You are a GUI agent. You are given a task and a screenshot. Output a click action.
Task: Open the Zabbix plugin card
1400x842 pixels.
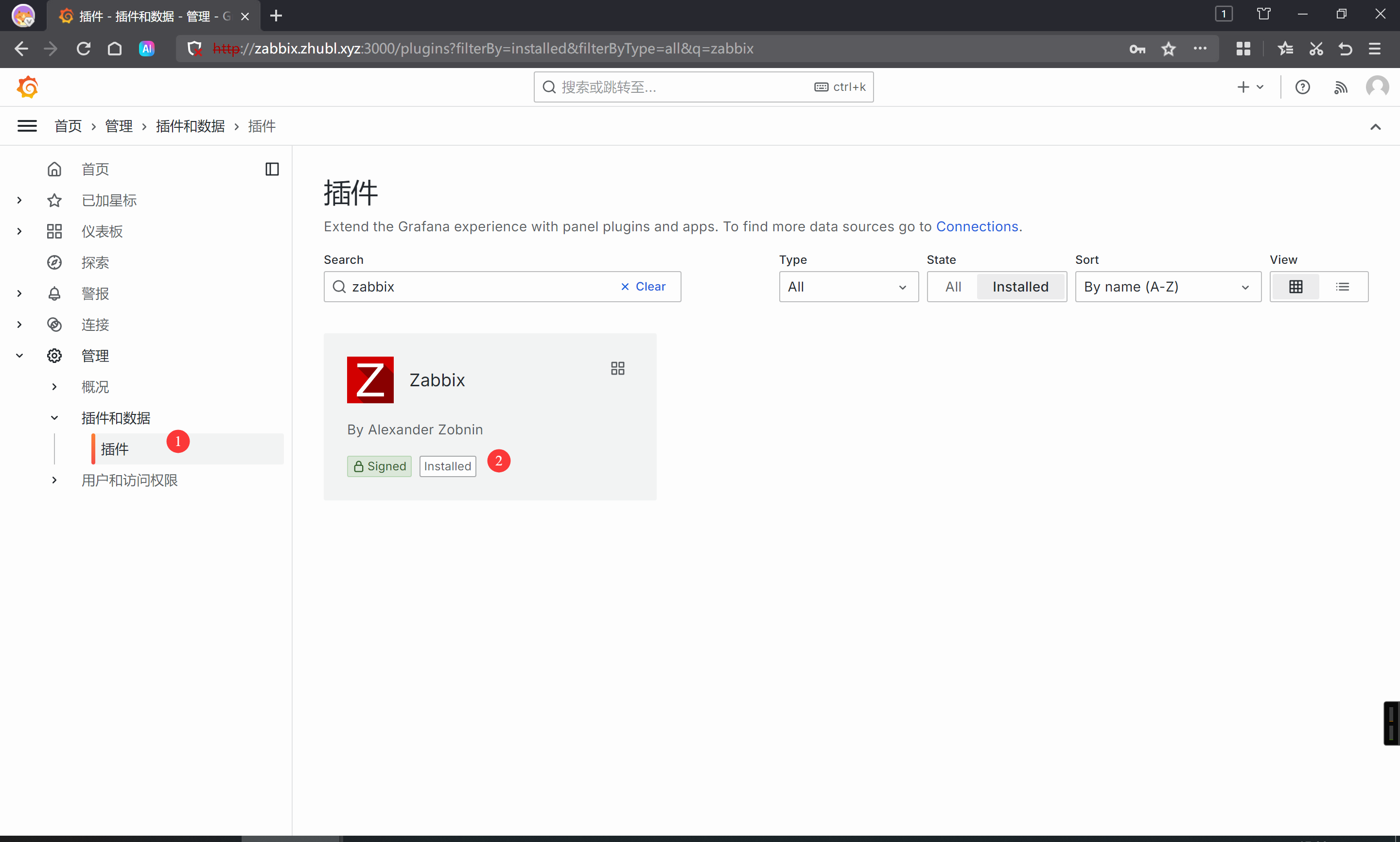coord(490,416)
